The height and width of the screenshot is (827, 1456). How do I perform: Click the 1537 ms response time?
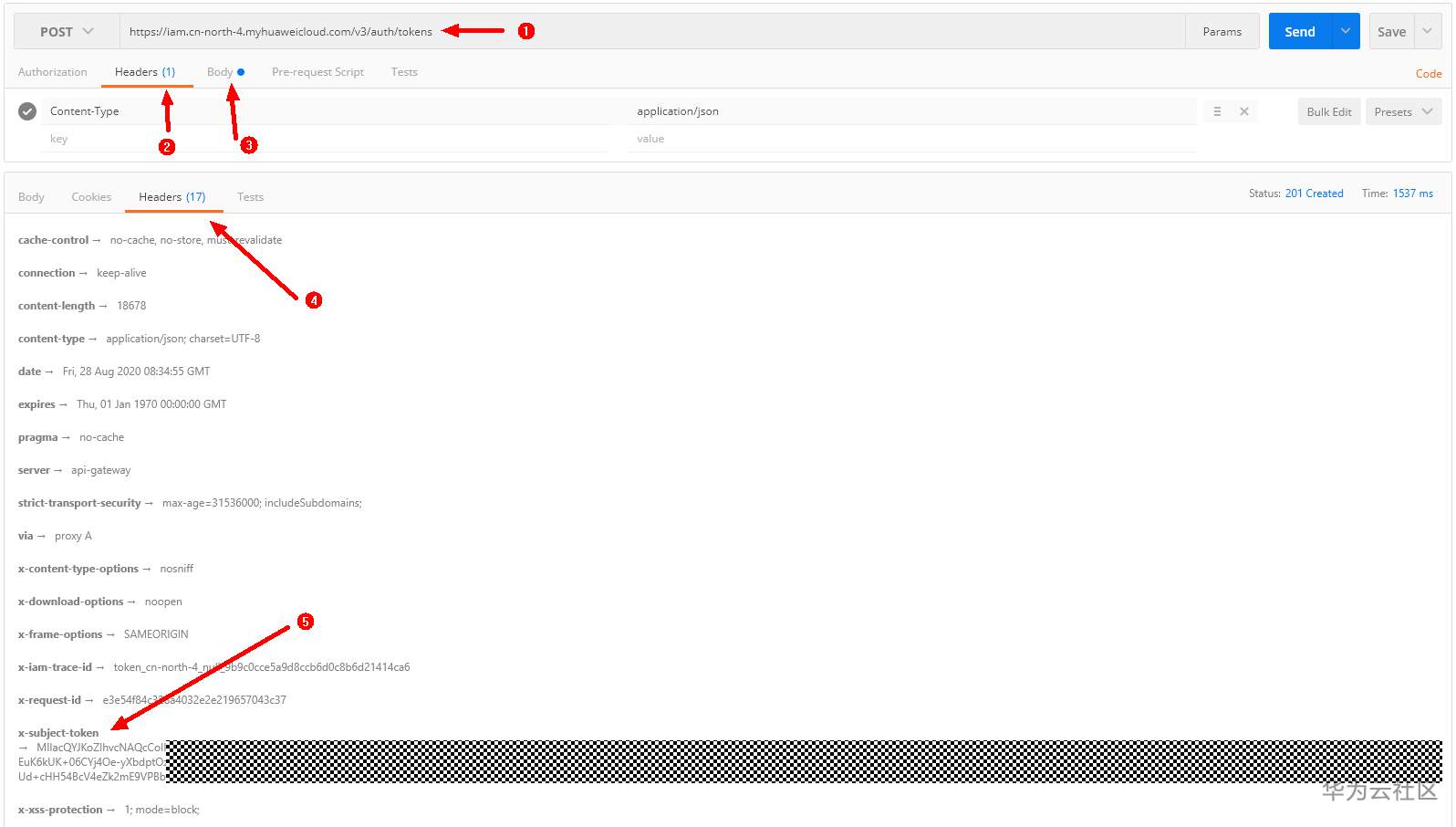(x=1413, y=194)
